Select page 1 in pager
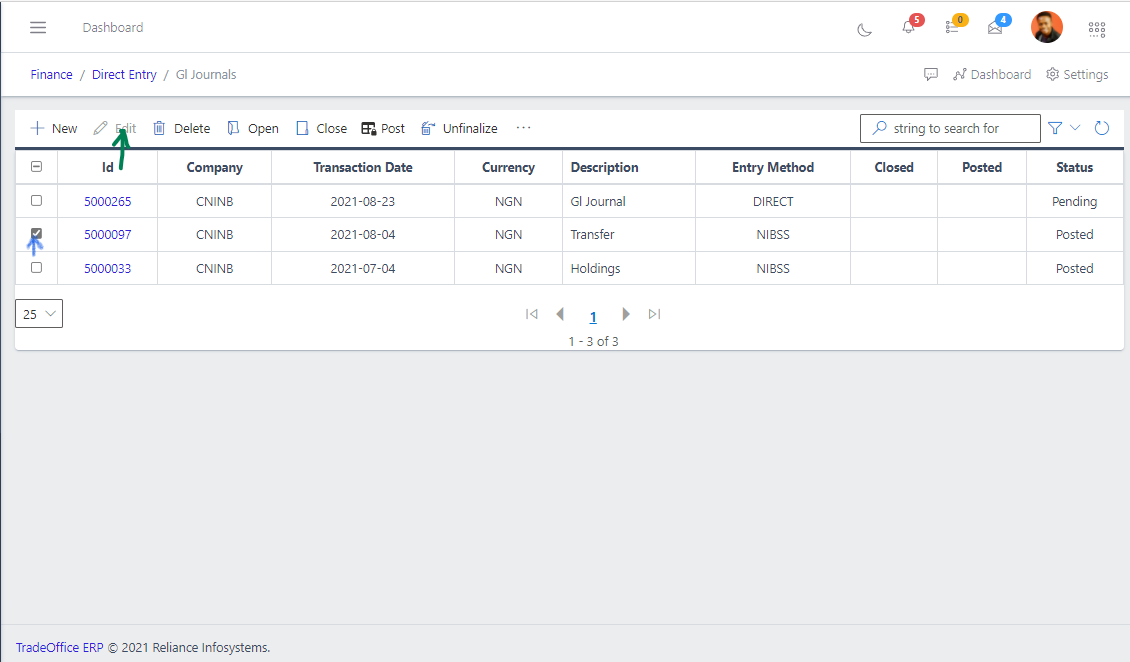 pos(593,316)
